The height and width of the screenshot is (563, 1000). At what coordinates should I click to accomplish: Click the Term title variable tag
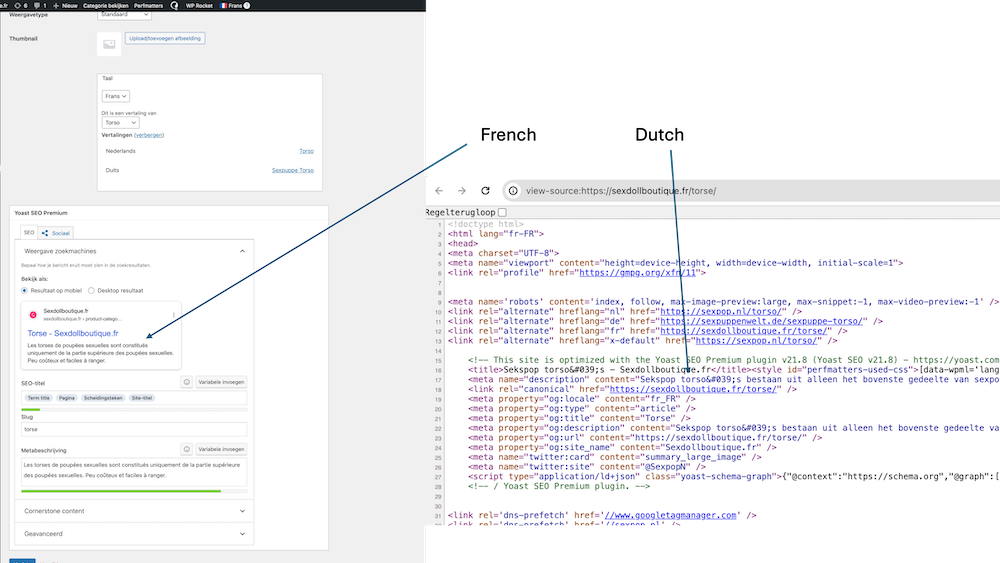[x=38, y=398]
